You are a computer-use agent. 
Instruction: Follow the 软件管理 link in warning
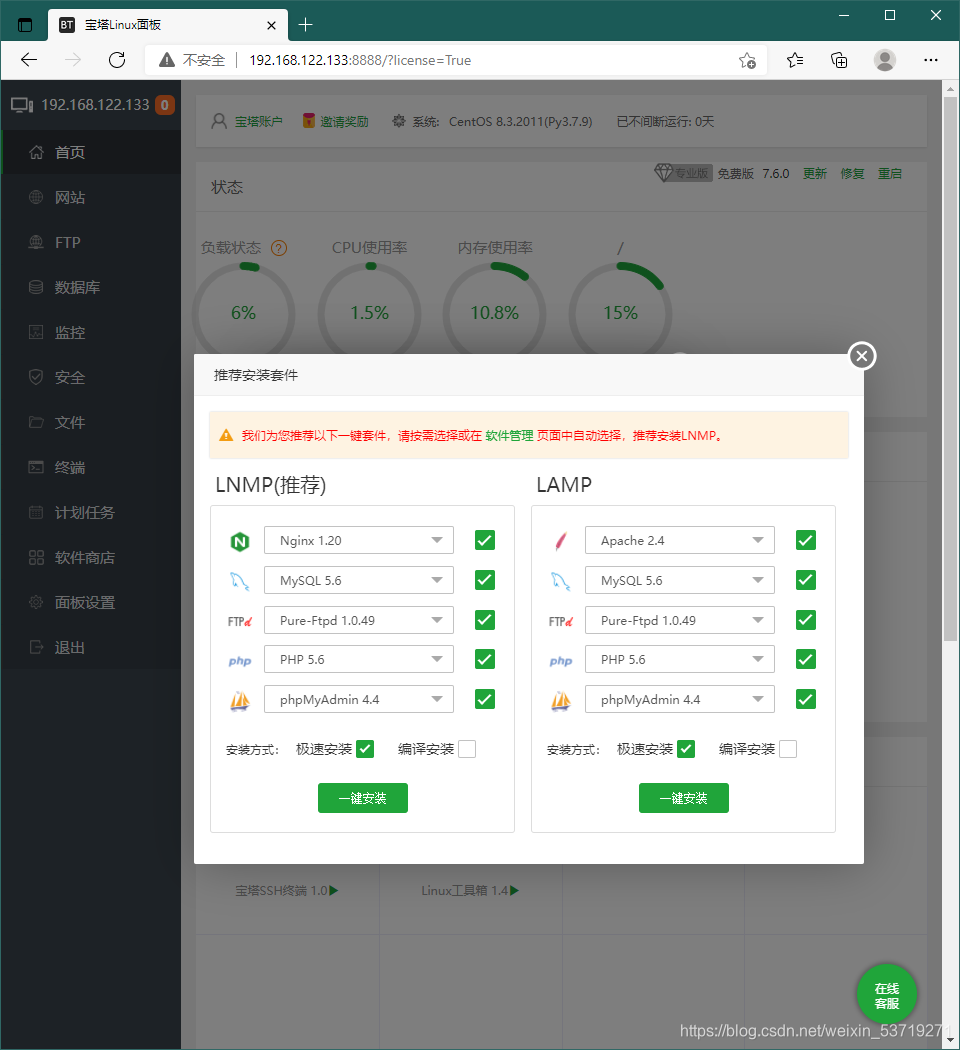point(509,436)
